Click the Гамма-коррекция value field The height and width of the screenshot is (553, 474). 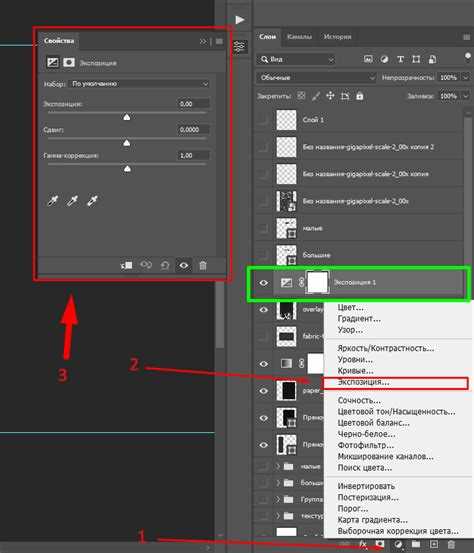[x=194, y=156]
